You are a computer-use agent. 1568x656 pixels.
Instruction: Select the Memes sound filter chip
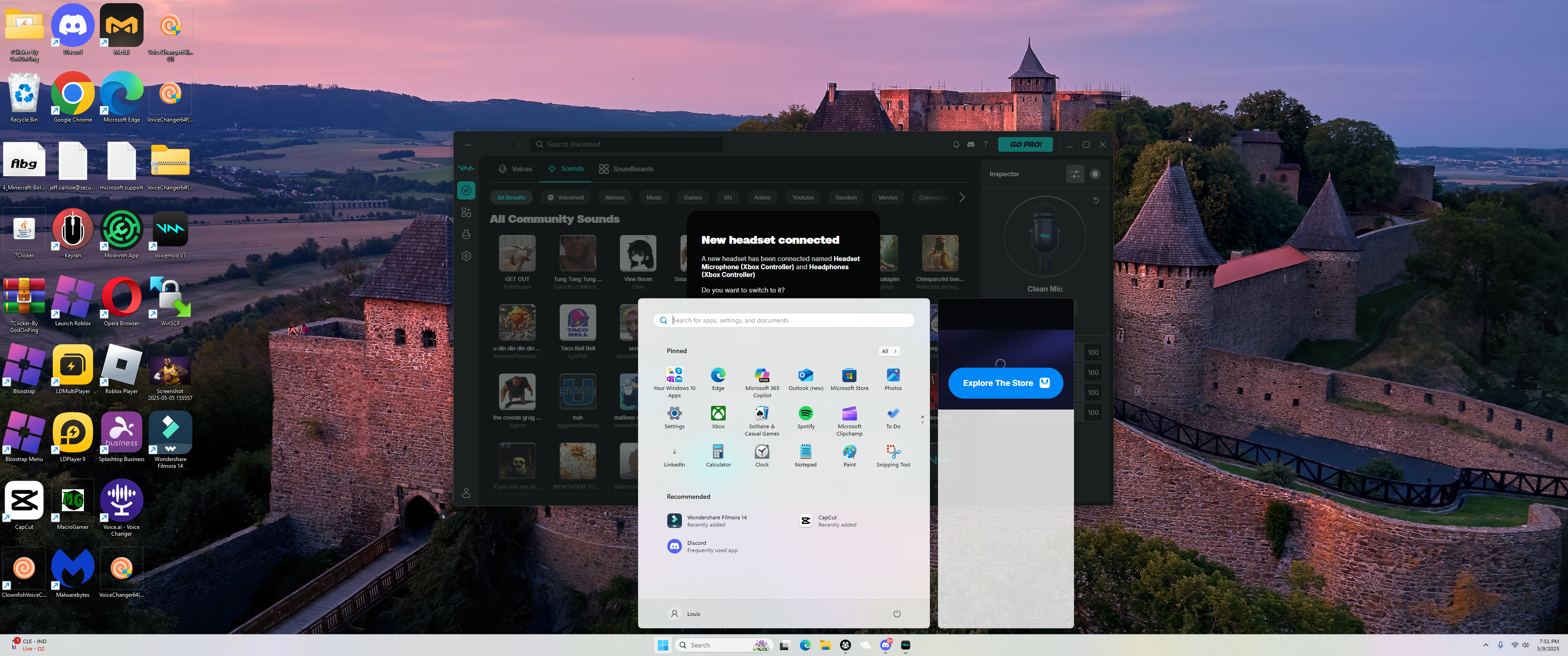tap(614, 197)
